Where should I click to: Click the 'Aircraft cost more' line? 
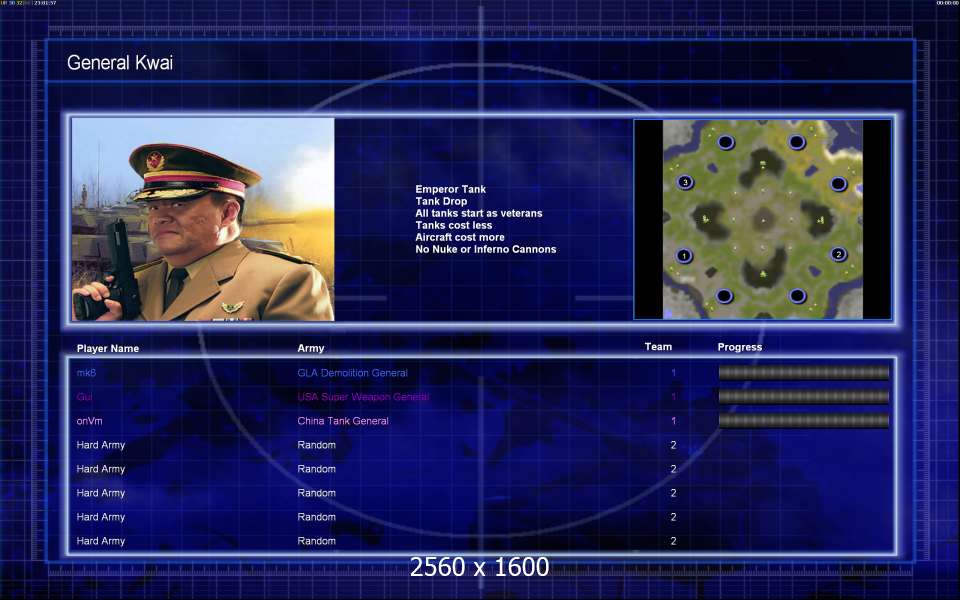(x=460, y=237)
